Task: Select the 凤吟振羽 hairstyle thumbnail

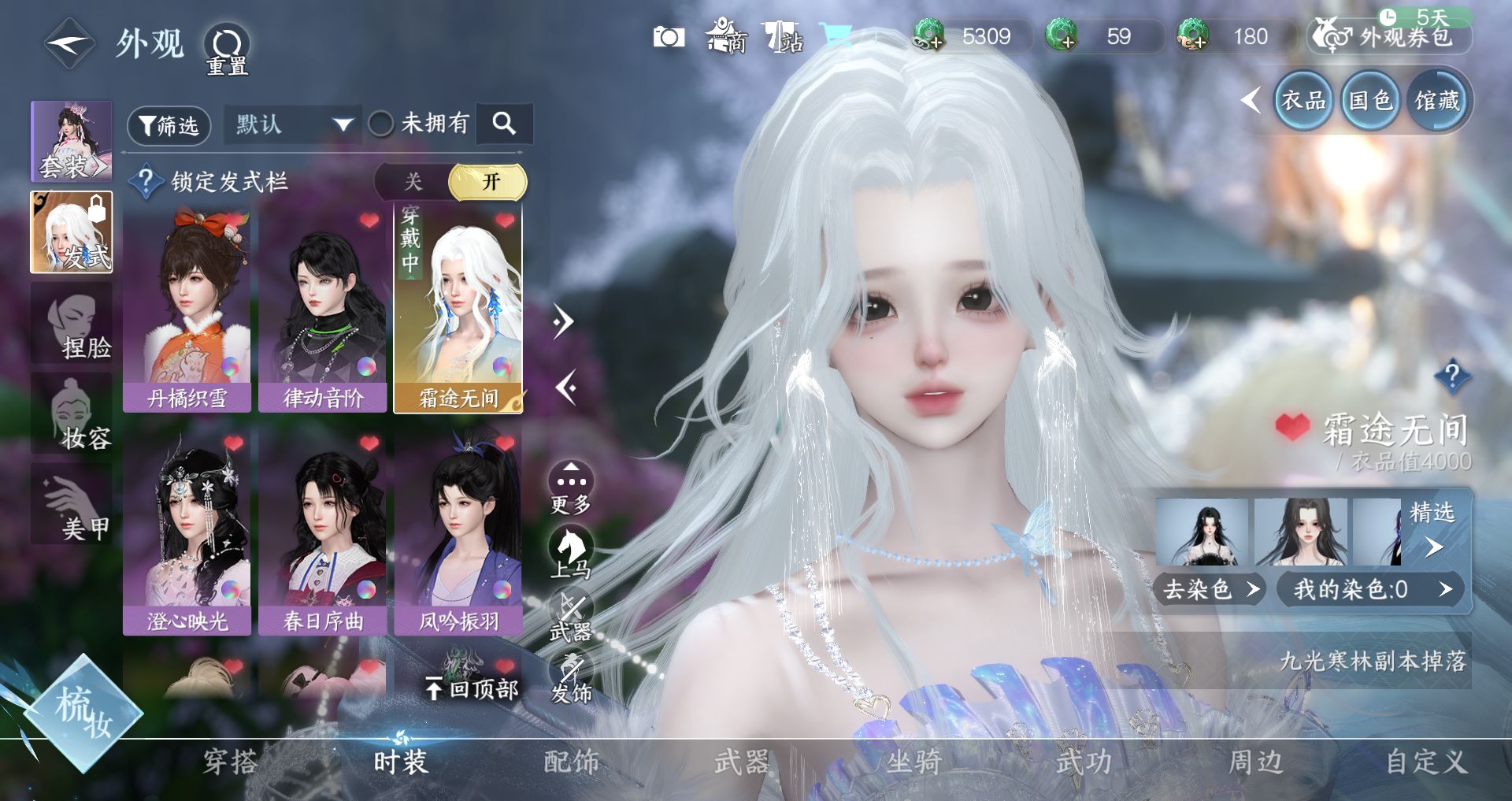Action: (x=458, y=532)
